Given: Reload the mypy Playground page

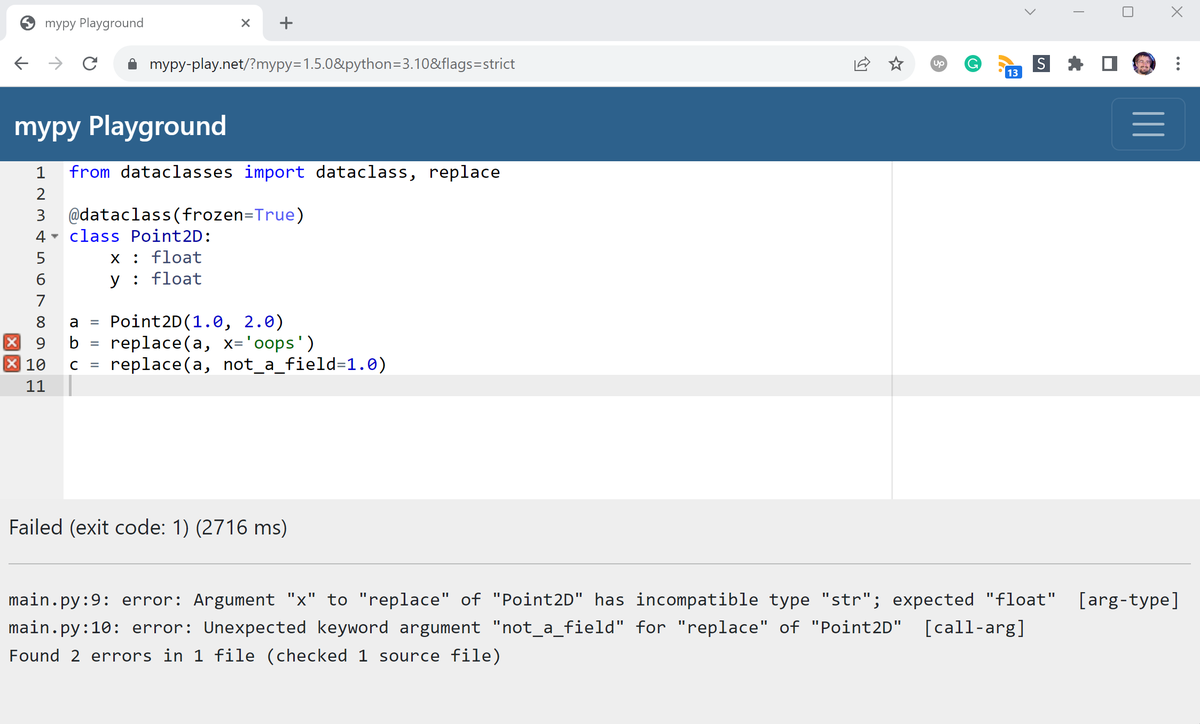Looking at the screenshot, I should tap(89, 64).
